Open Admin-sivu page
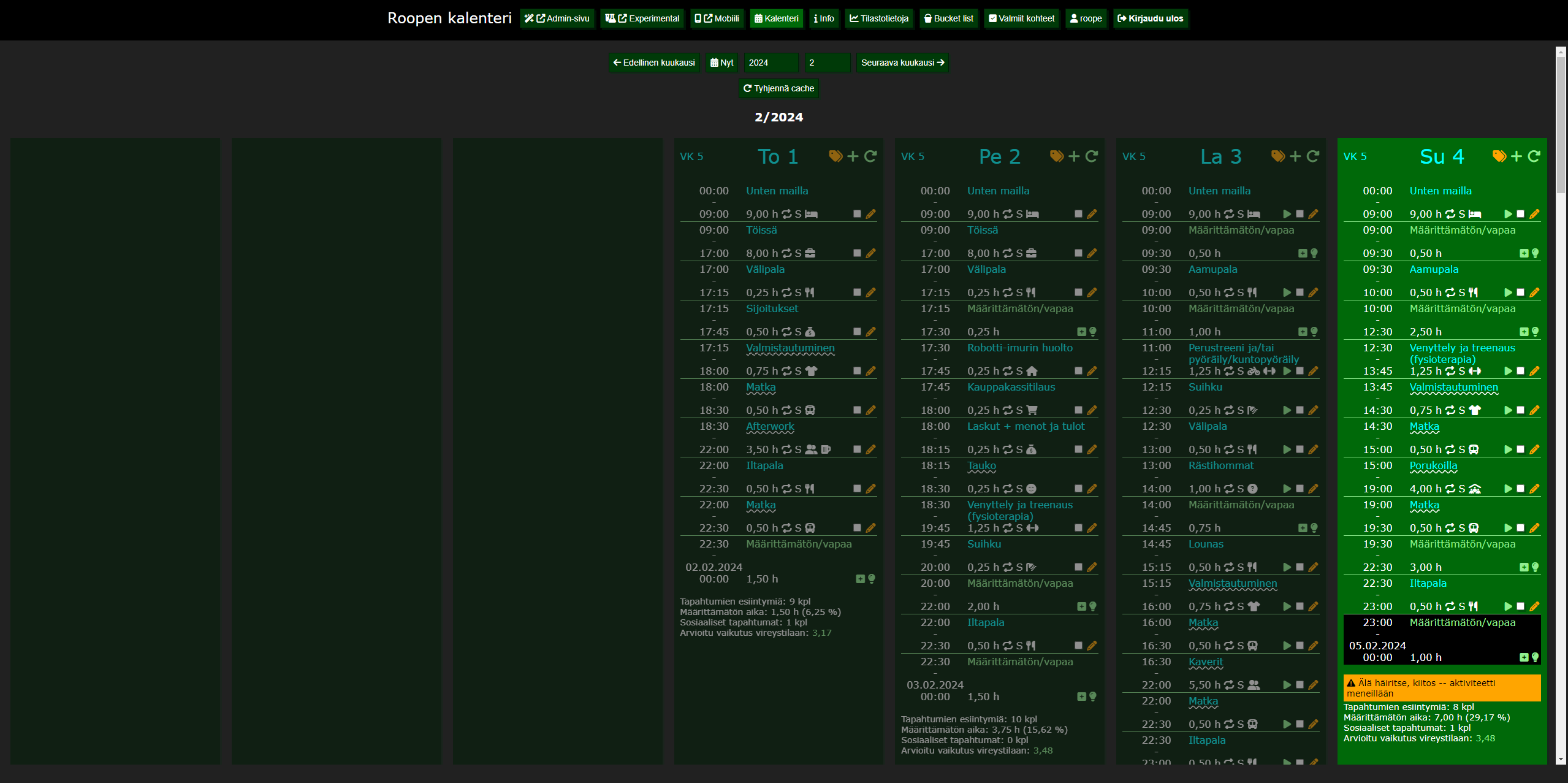 click(557, 18)
